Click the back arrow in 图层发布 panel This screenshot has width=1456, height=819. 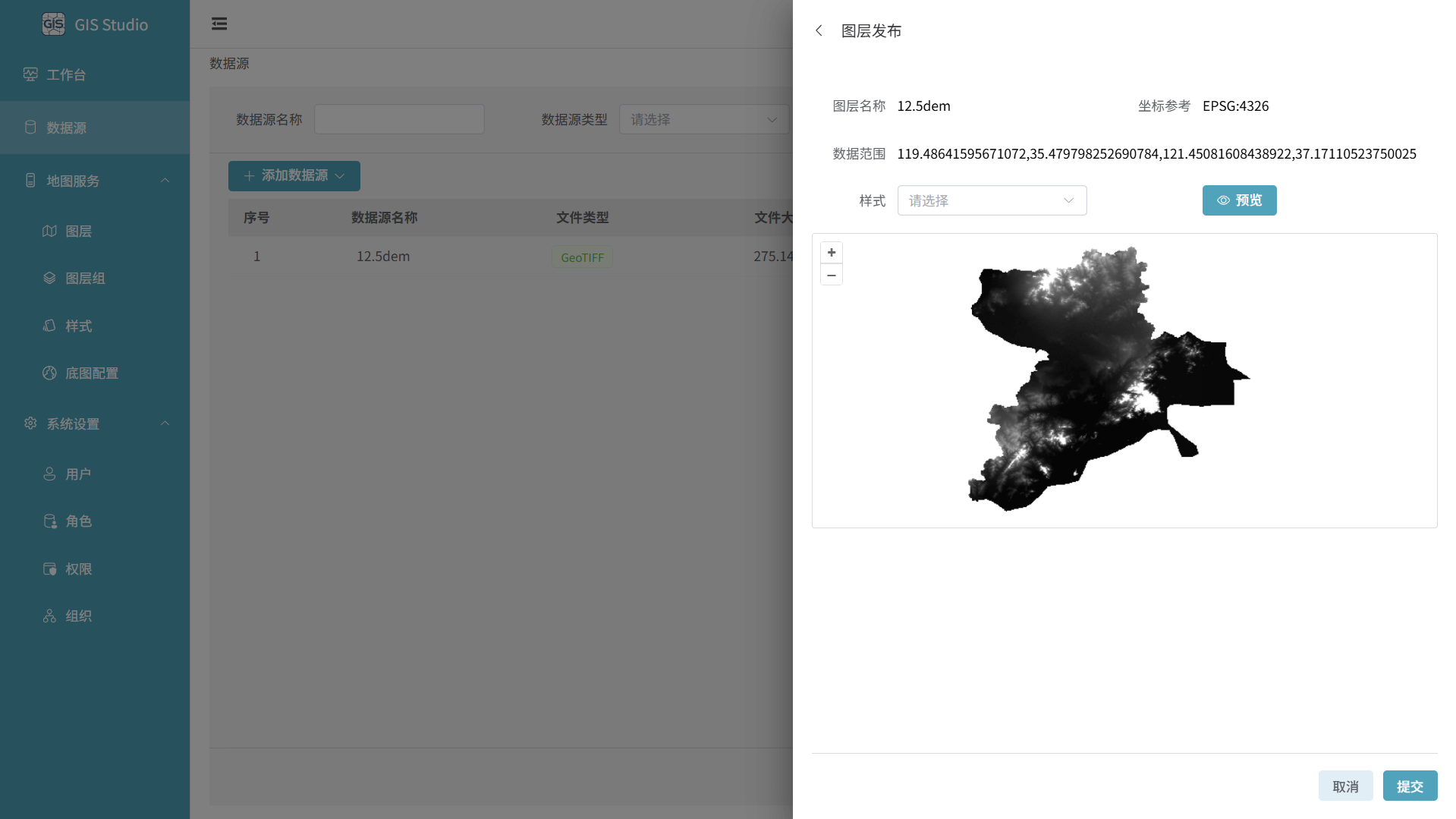[x=819, y=30]
